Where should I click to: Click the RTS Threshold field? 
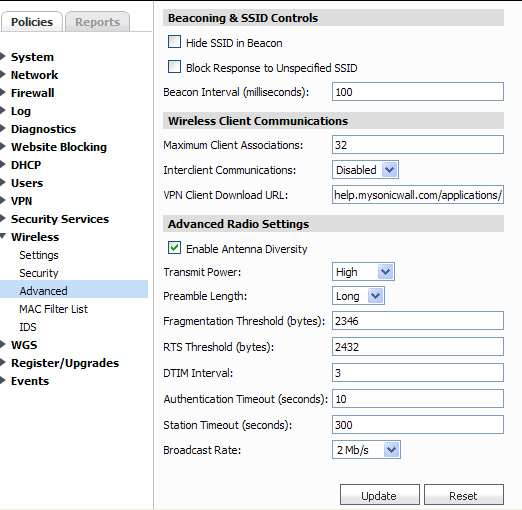[x=418, y=347]
